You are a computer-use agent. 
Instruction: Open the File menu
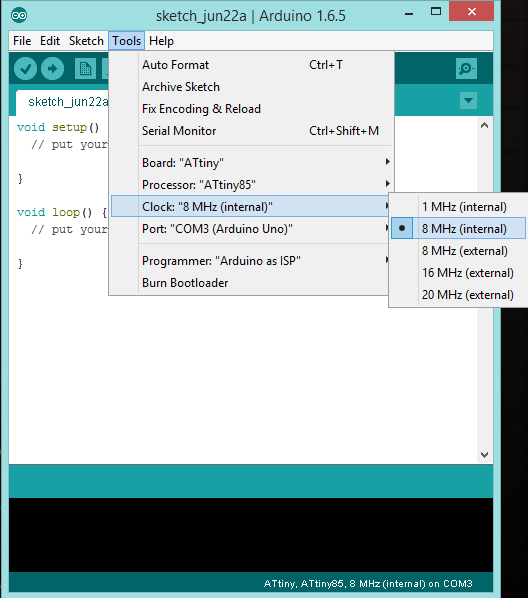point(22,41)
